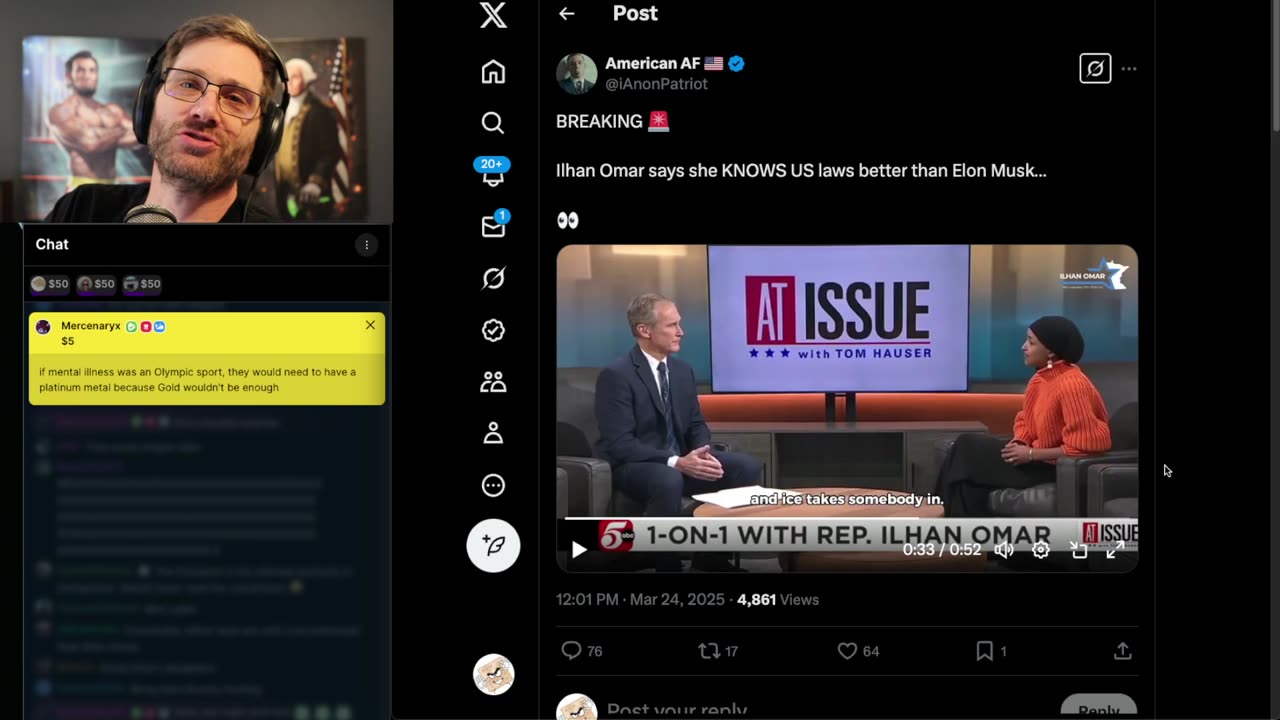Image resolution: width=1280 pixels, height=720 pixels.
Task: Open the post timestamp 12:01 PM link
Action: point(640,599)
